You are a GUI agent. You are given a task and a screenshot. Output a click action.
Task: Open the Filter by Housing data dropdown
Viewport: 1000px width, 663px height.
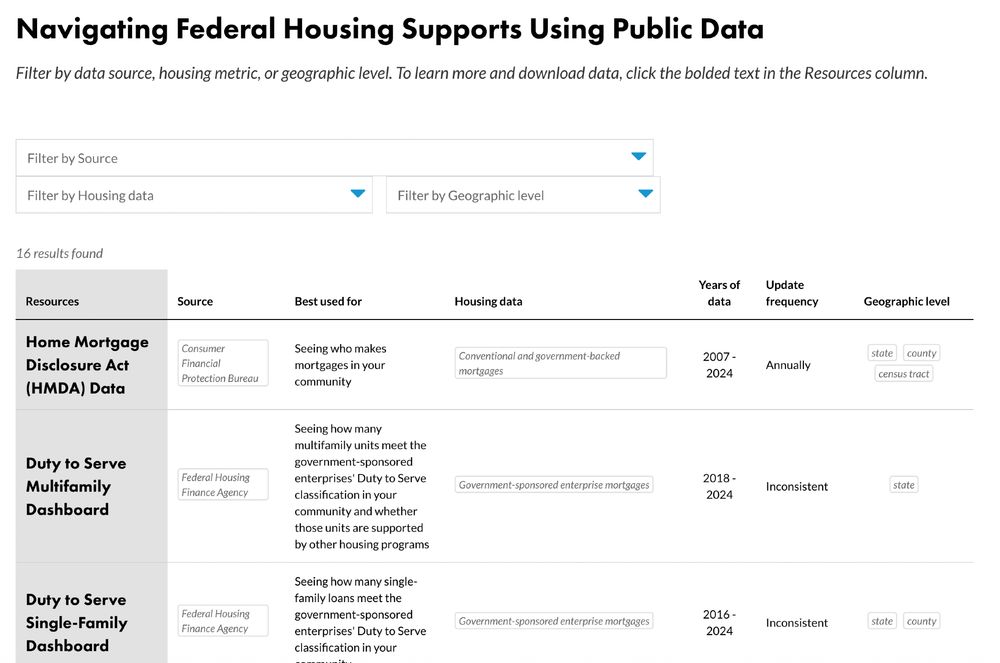[195, 194]
